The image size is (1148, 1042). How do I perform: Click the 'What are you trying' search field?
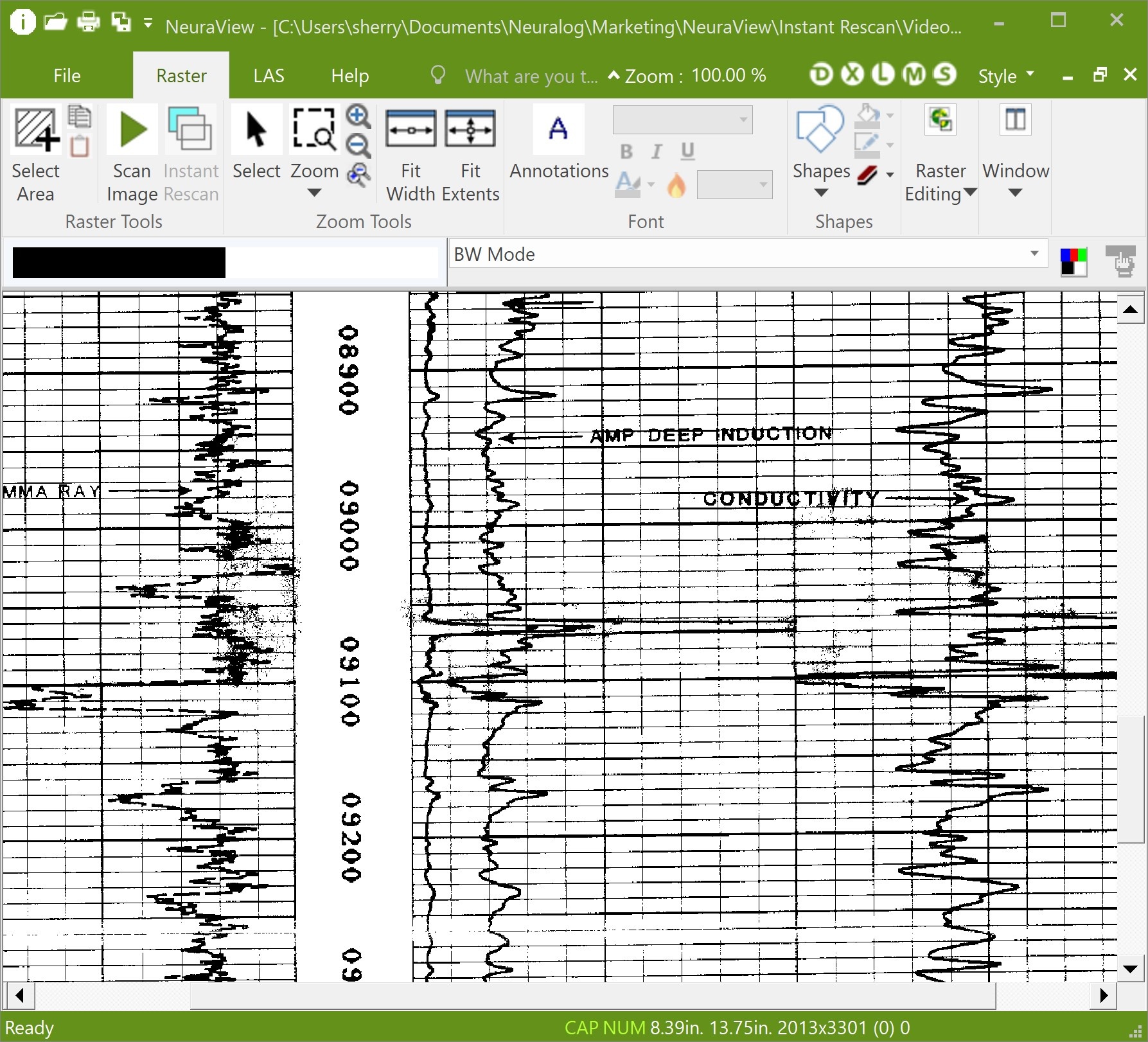click(531, 76)
